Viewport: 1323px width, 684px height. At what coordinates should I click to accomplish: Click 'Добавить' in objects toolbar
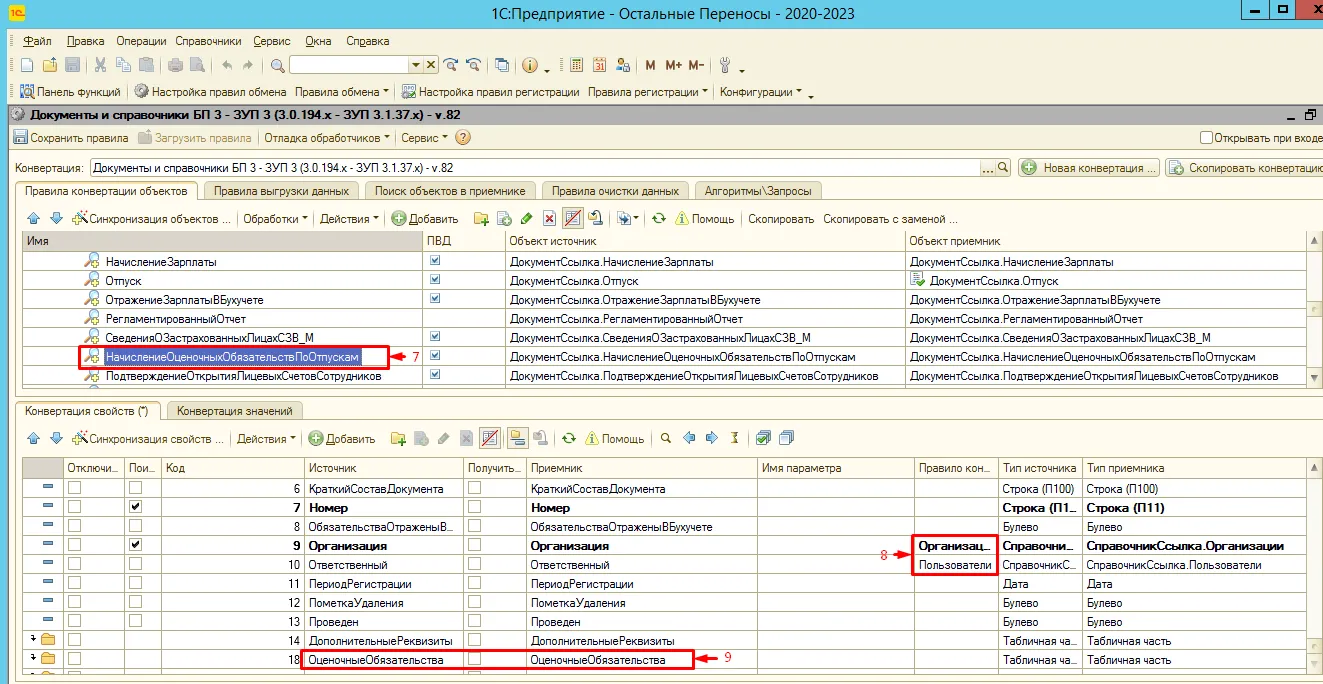click(x=424, y=218)
